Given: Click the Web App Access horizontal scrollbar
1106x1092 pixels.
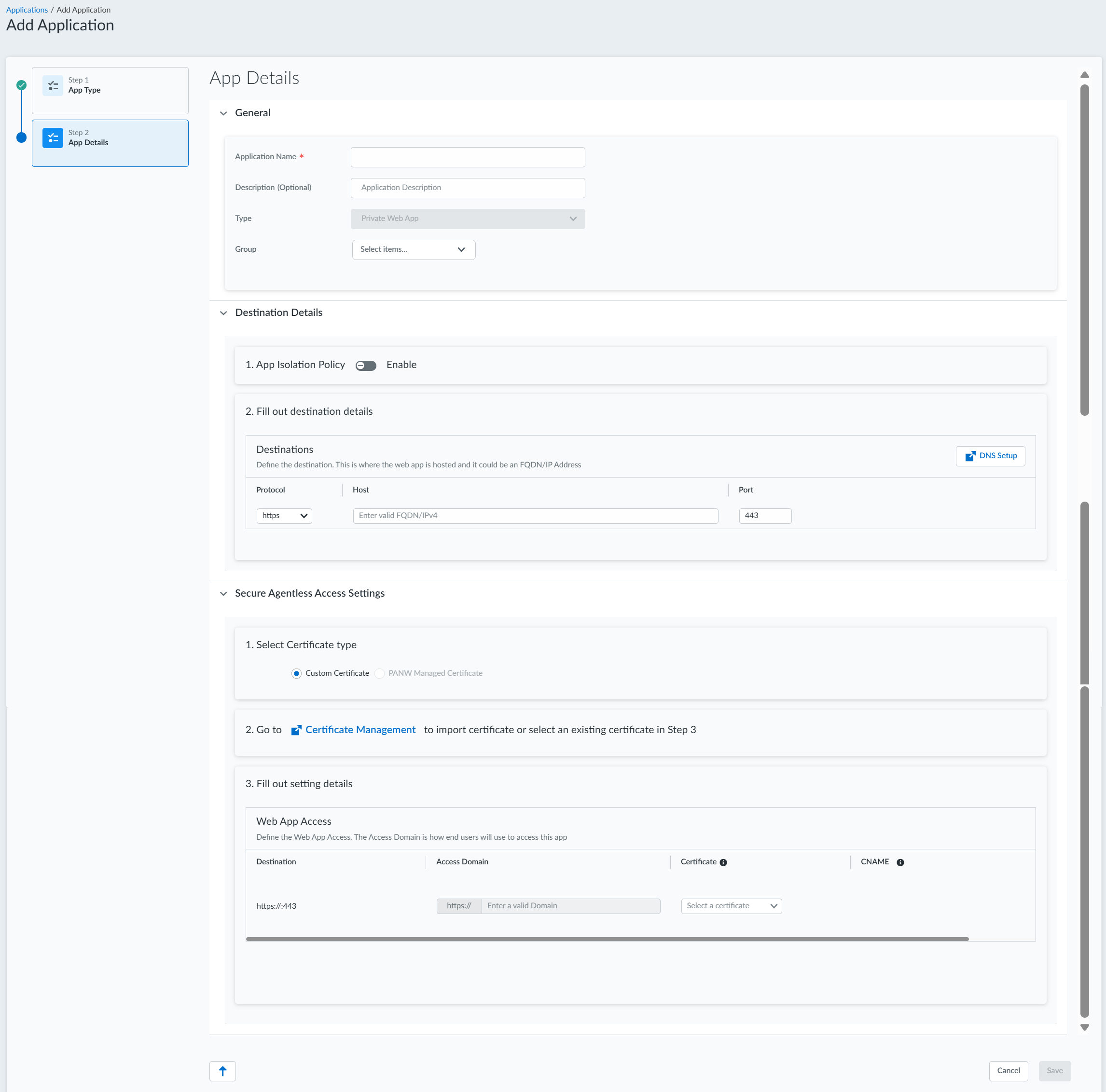Looking at the screenshot, I should click(x=607, y=939).
